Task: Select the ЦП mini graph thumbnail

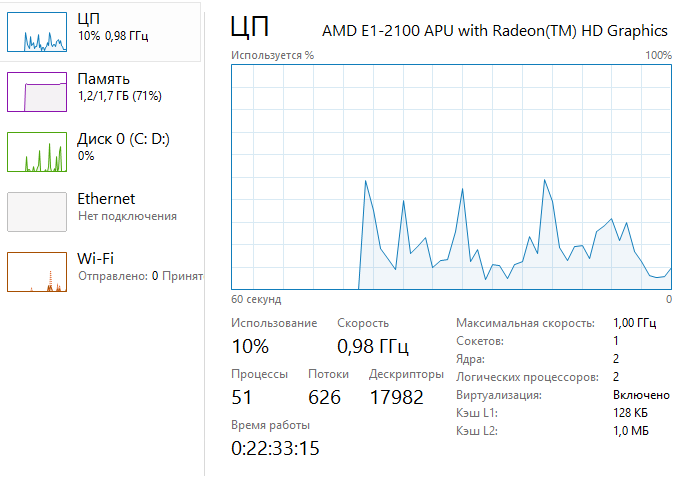Action: click(x=37, y=32)
